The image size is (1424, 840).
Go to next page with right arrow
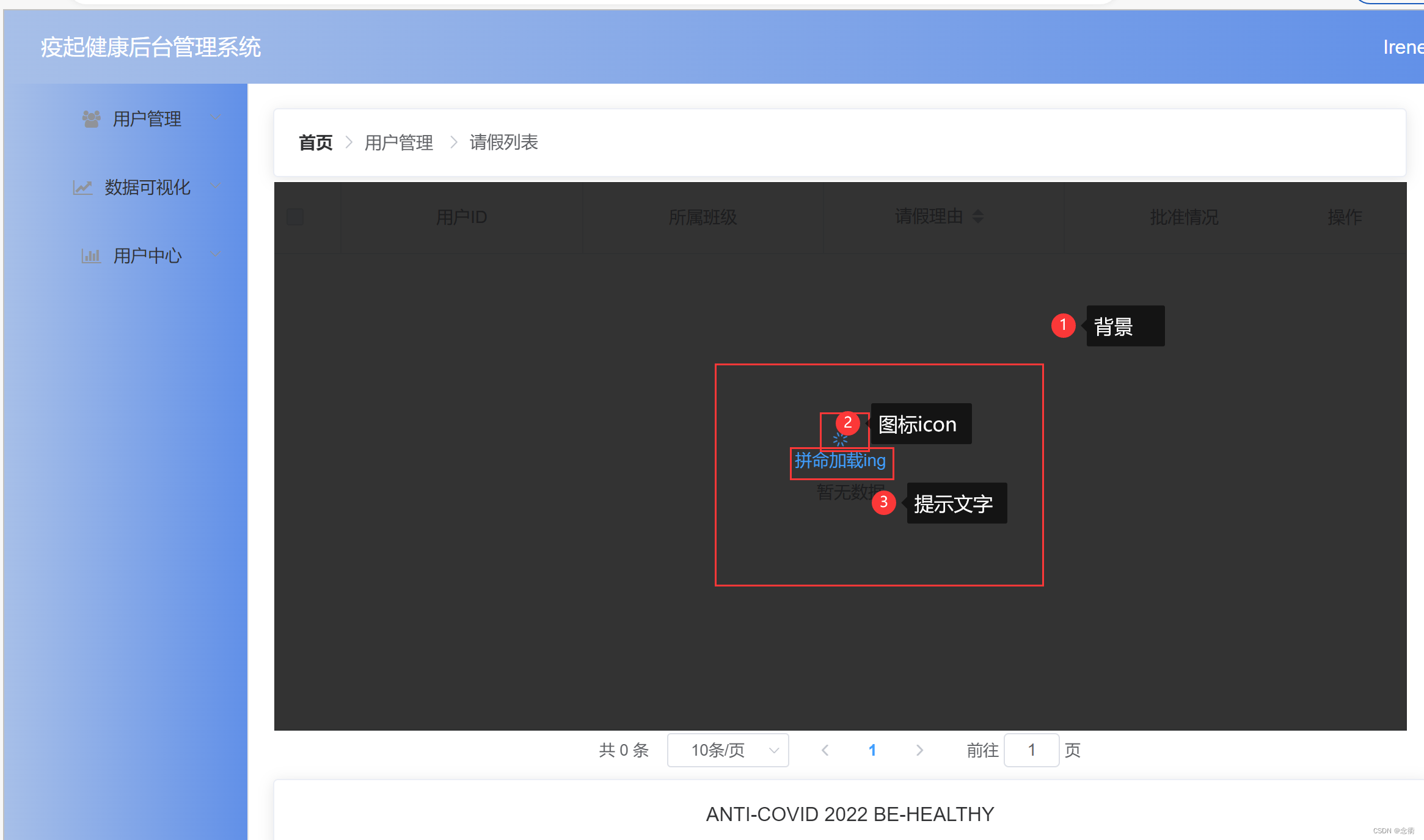coord(919,750)
